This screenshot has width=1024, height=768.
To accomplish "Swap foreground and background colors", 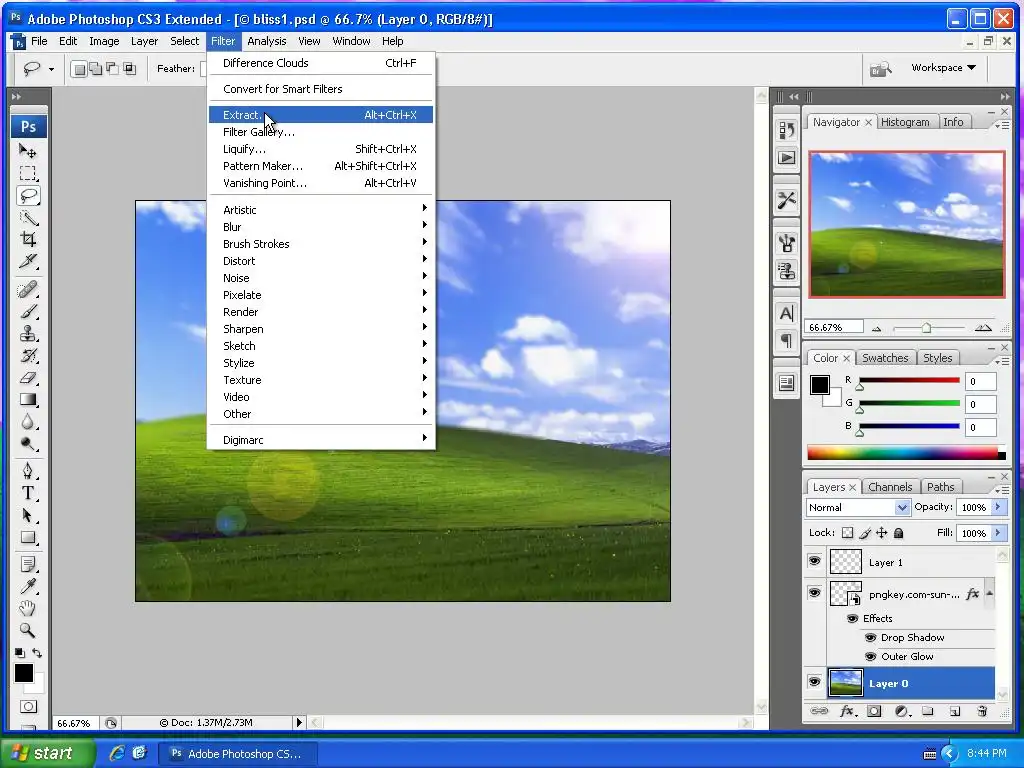I will (x=37, y=653).
